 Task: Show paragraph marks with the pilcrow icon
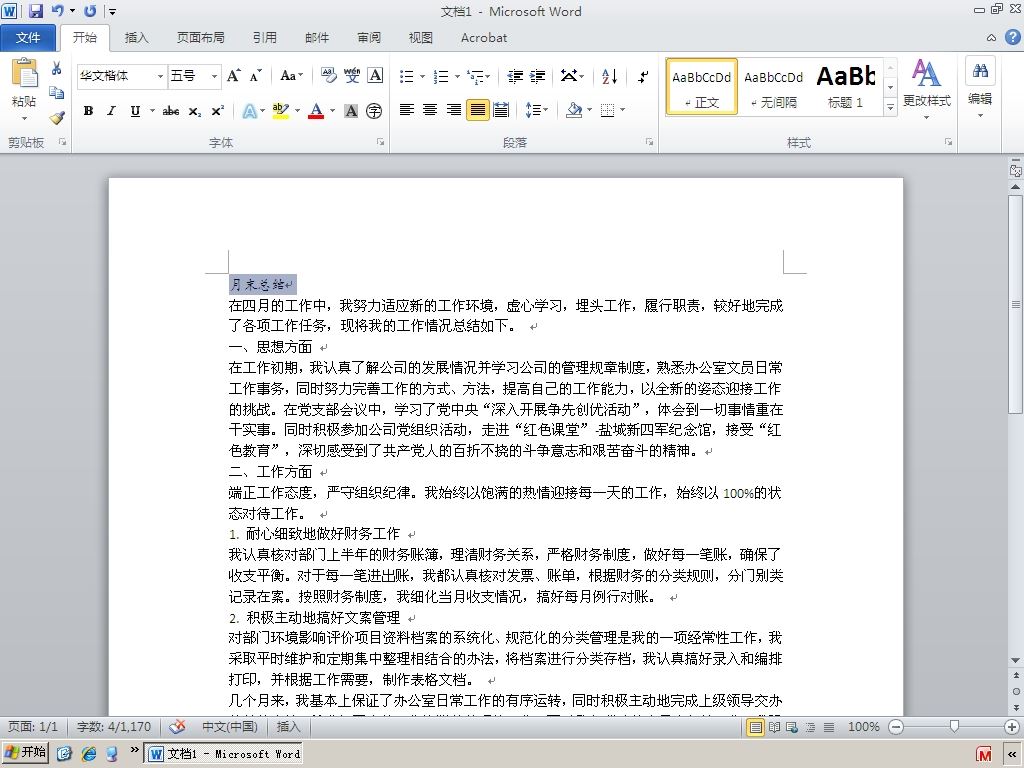(x=643, y=76)
